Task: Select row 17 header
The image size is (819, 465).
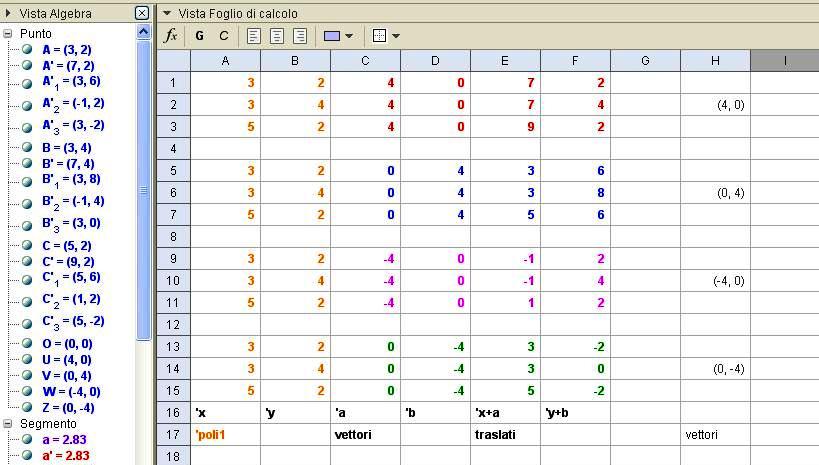Action: (173, 435)
